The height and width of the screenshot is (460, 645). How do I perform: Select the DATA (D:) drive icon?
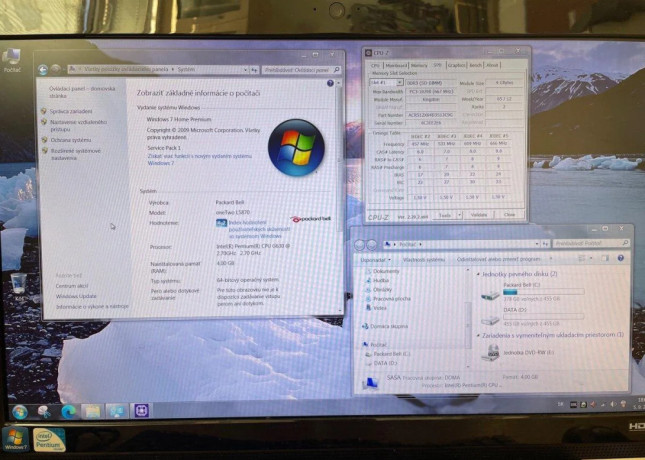490,319
